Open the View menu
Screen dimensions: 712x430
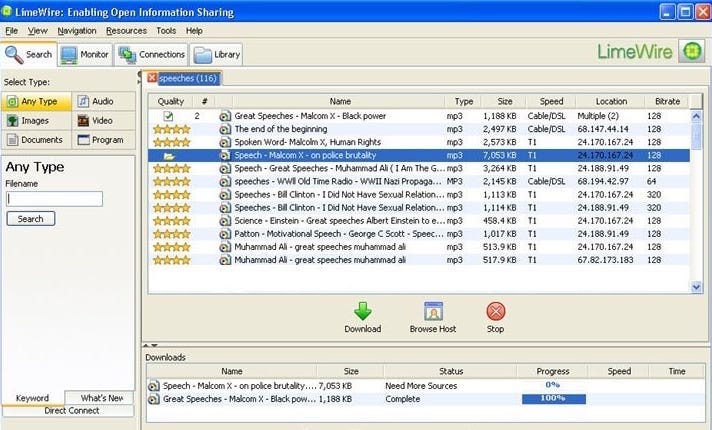click(x=38, y=31)
